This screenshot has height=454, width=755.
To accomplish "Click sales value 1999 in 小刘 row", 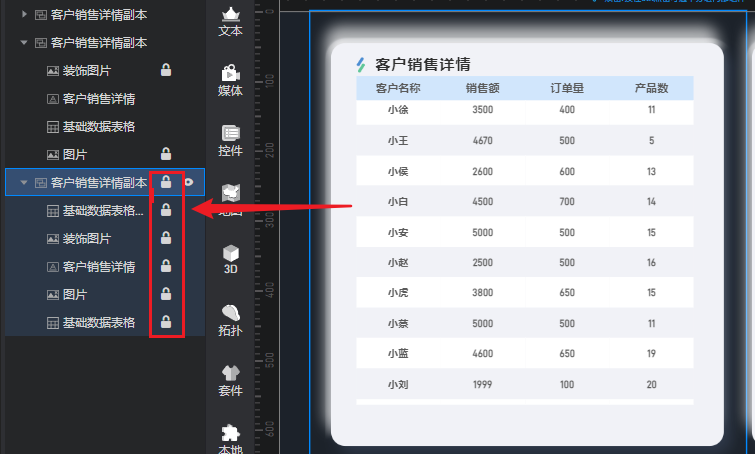I will pos(482,385).
